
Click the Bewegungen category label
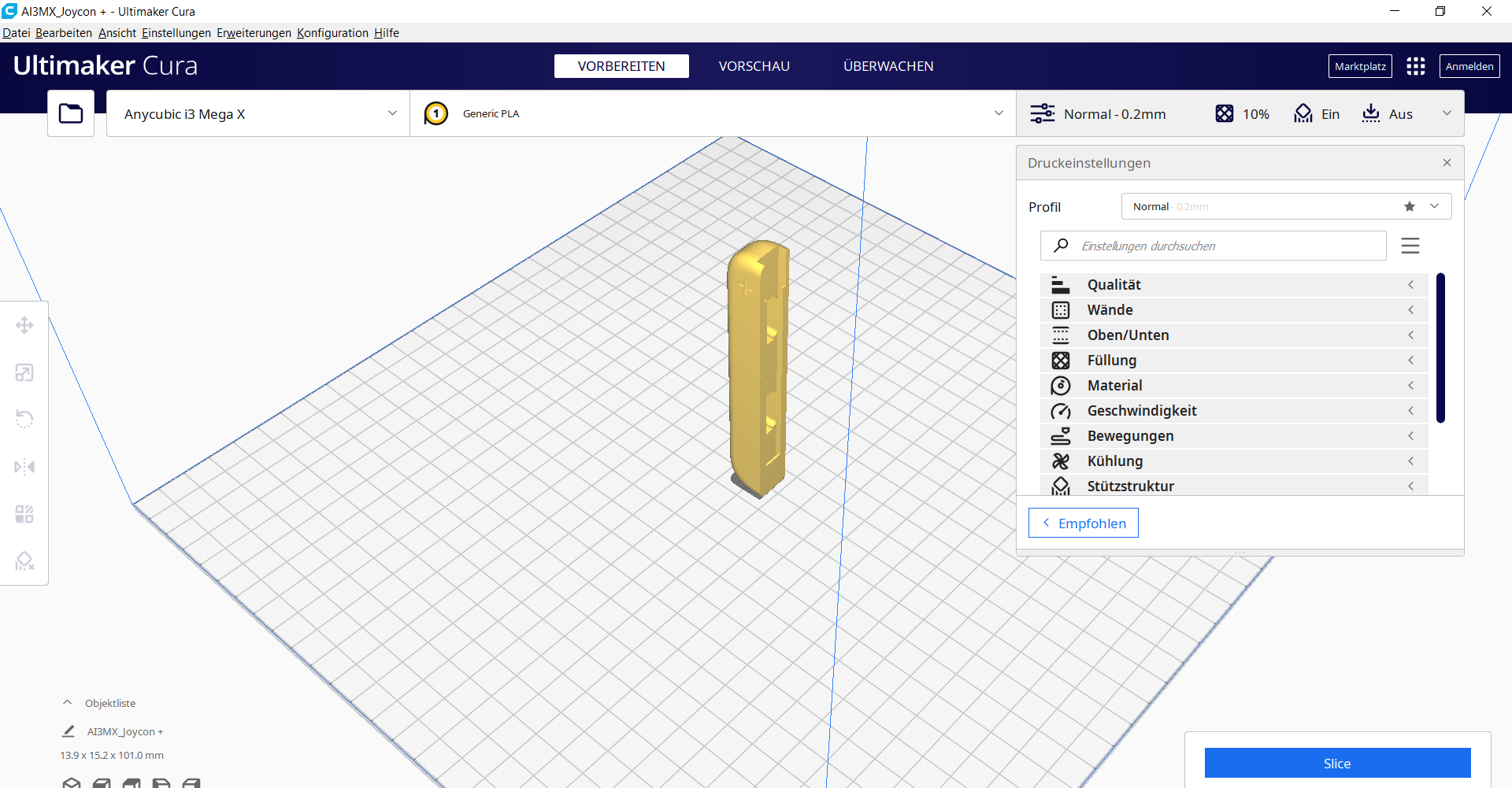pos(1130,436)
